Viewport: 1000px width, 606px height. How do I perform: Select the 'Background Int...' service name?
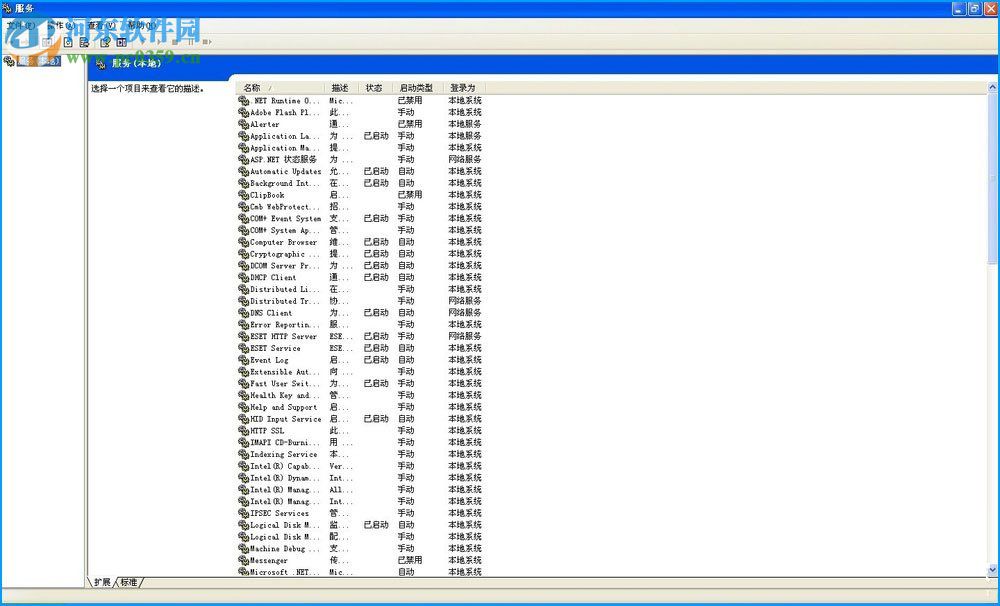[x=284, y=184]
